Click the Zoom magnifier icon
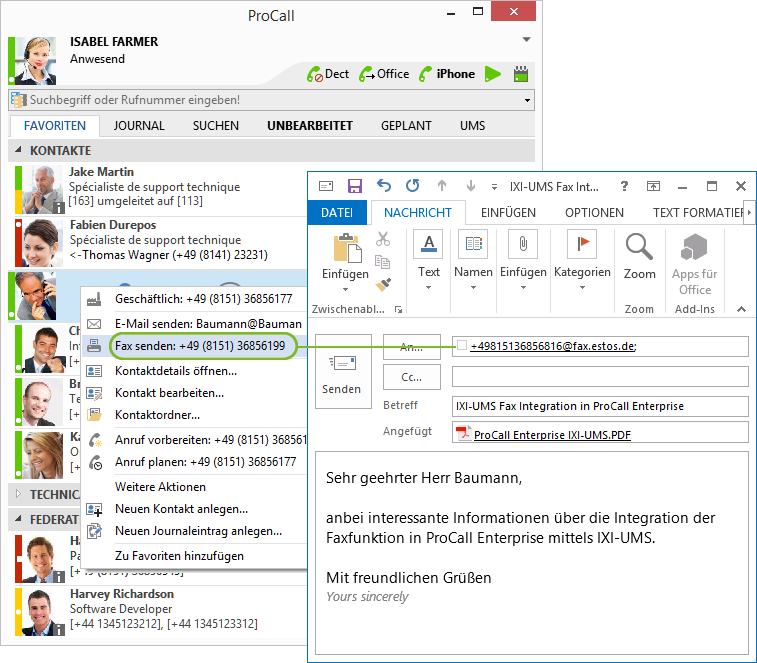Screen dimensions: 757x663 [x=639, y=247]
